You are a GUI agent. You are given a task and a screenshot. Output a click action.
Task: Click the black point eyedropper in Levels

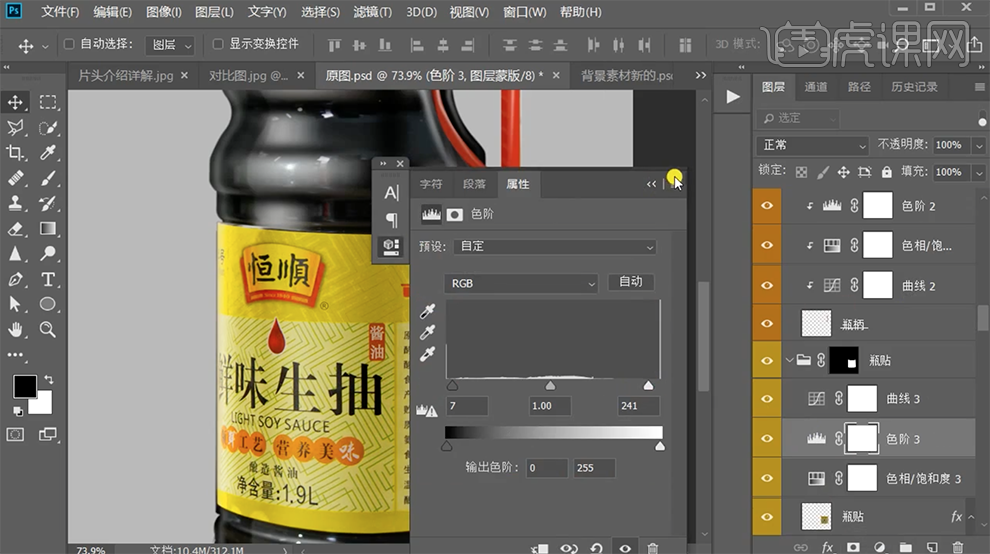[x=429, y=313]
